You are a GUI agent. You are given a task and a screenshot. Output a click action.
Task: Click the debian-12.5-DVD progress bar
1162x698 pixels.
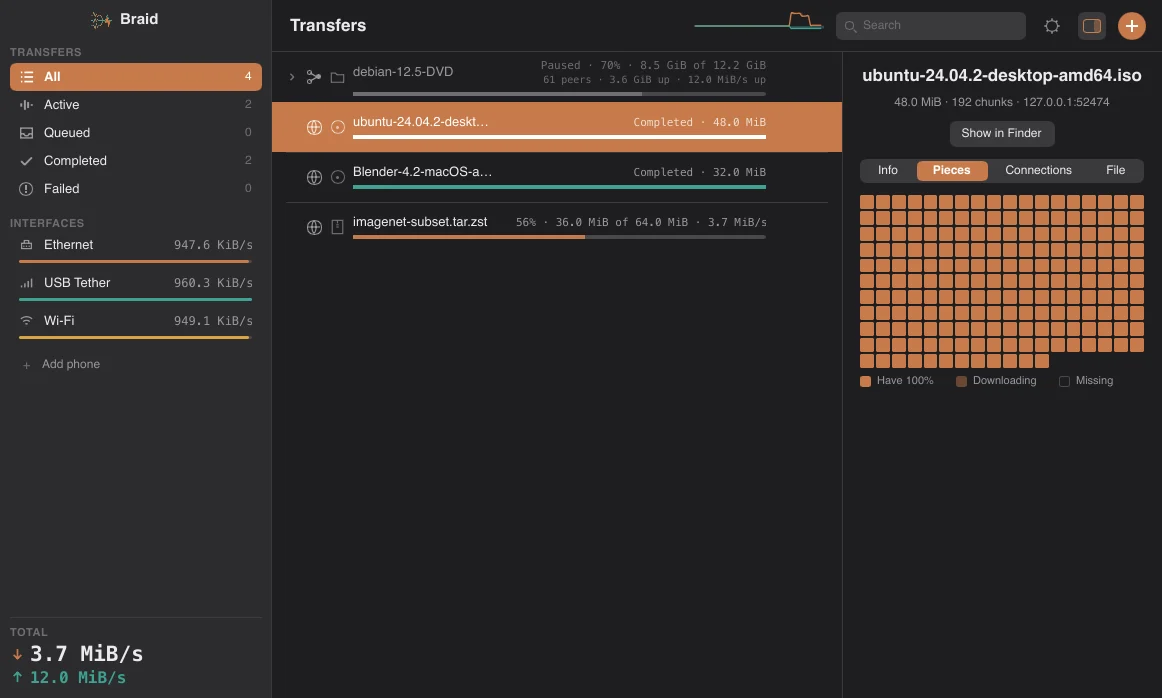coord(560,94)
